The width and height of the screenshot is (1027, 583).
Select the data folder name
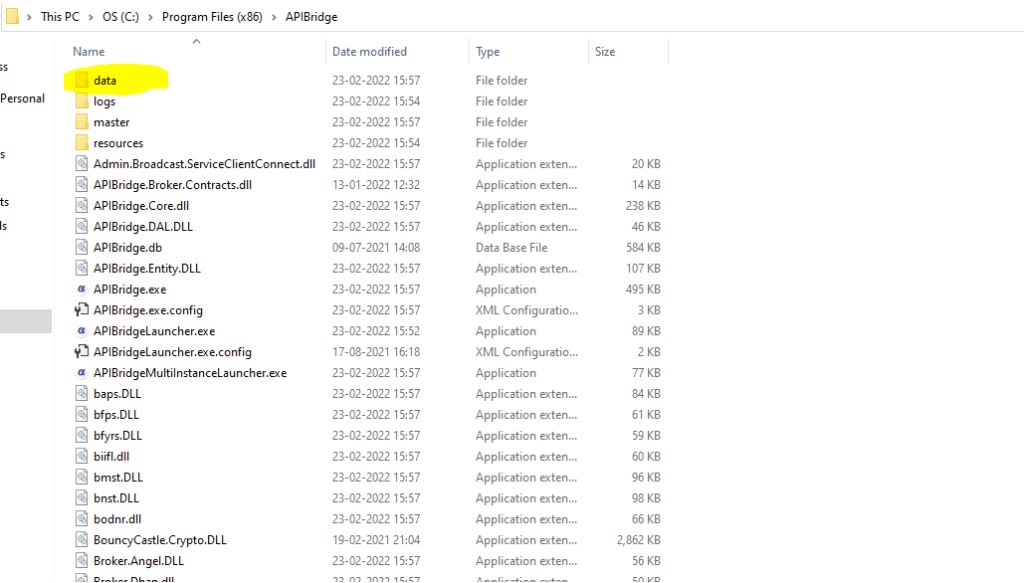(105, 81)
